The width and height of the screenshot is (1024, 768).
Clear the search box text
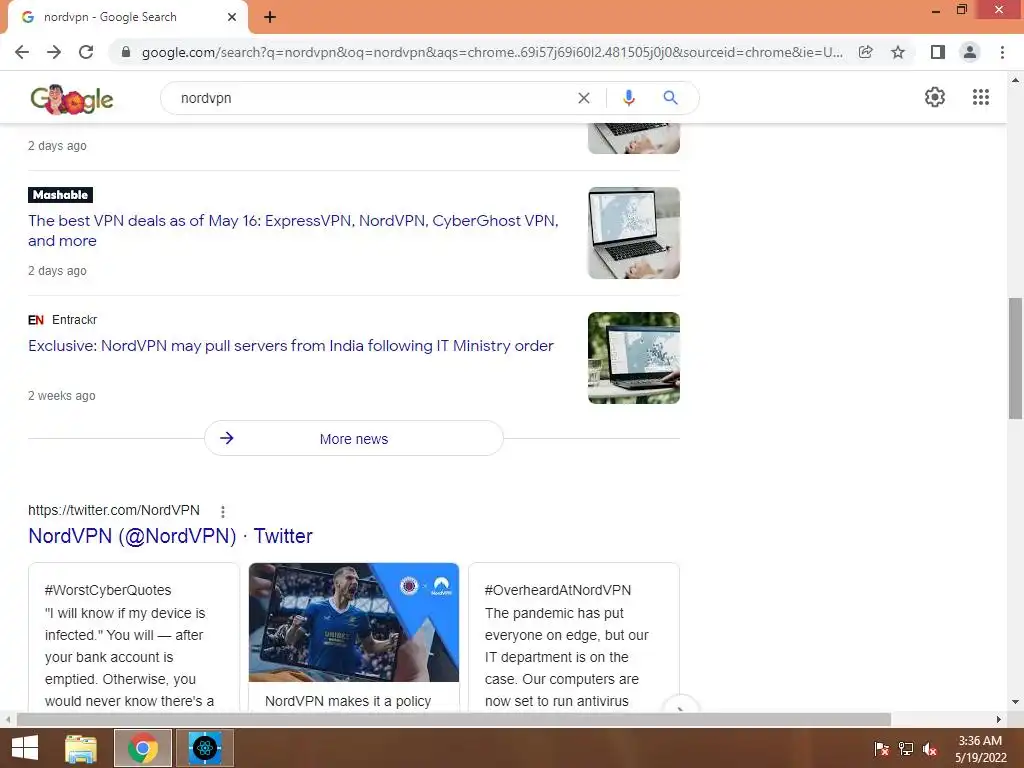pos(584,98)
